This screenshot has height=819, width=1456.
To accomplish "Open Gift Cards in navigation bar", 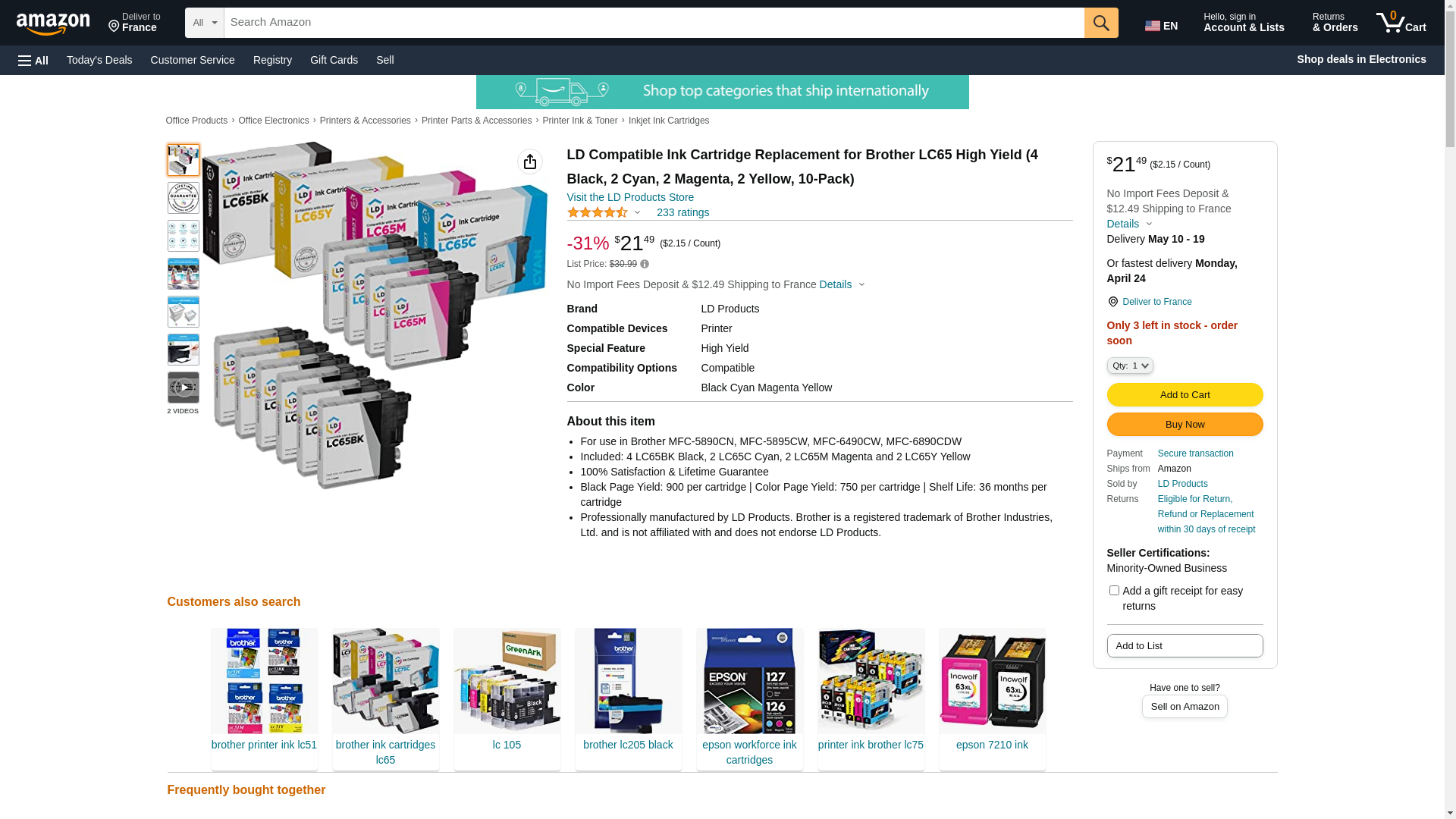I will click(x=334, y=60).
